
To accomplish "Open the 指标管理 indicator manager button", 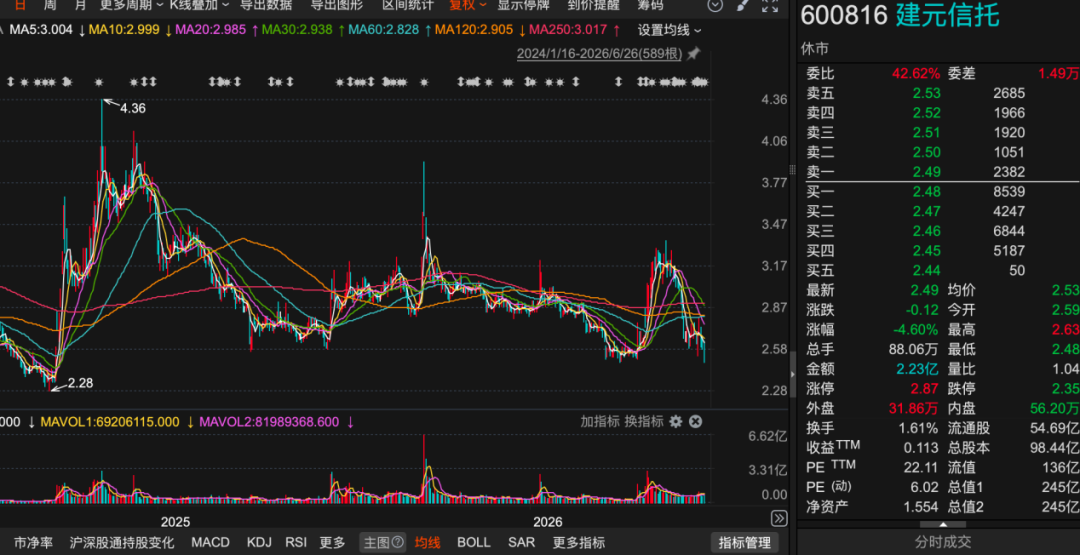I will [745, 543].
